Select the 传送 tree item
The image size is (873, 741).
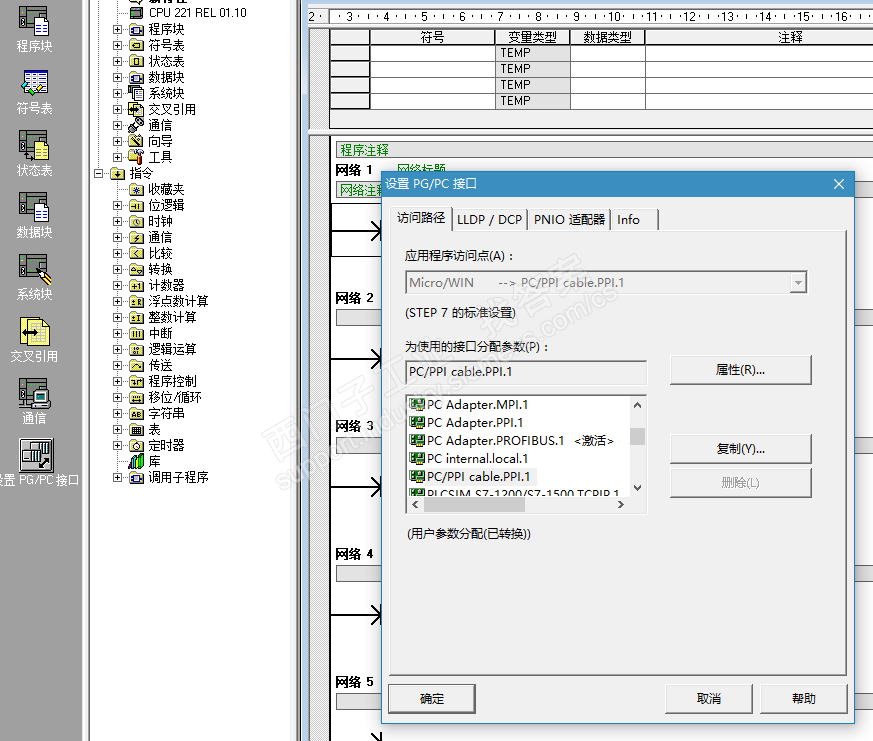160,366
